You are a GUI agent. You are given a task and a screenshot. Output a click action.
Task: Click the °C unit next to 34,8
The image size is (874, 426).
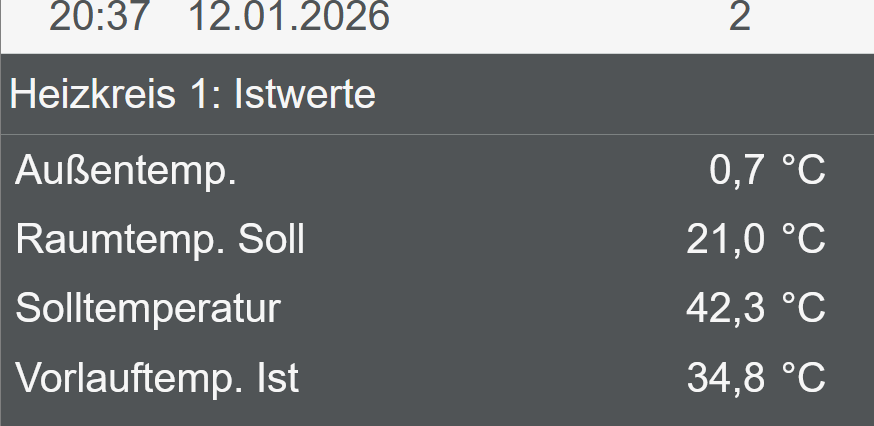(803, 378)
